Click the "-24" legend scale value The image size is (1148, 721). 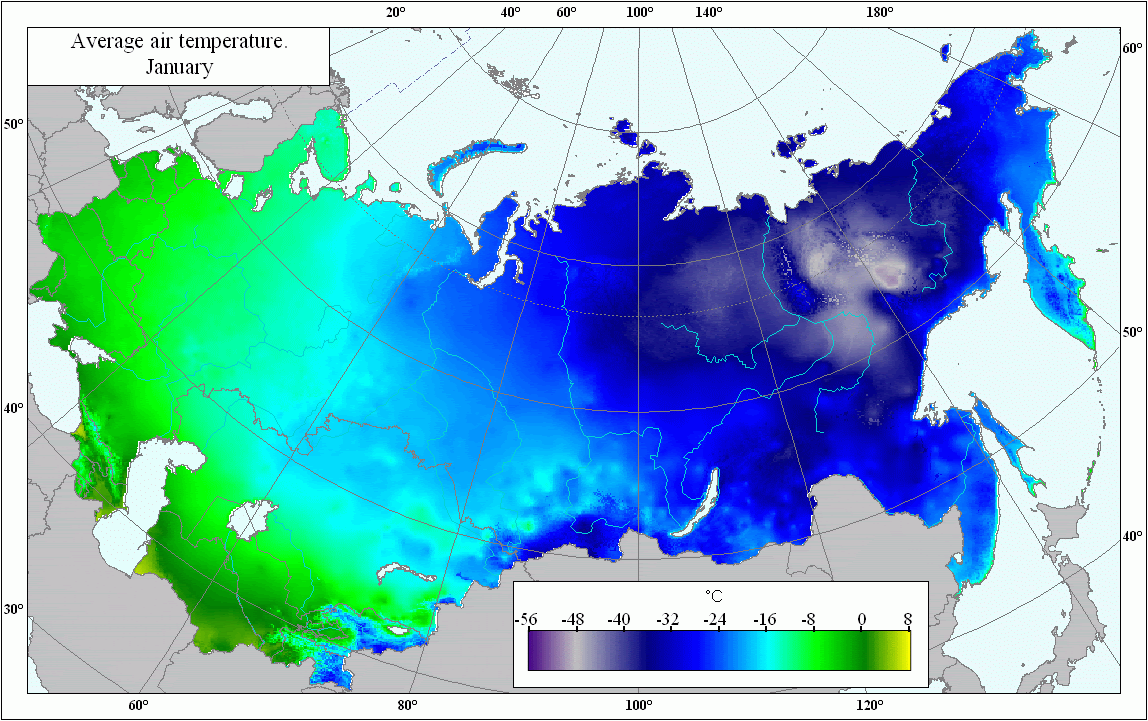pyautogui.click(x=715, y=620)
